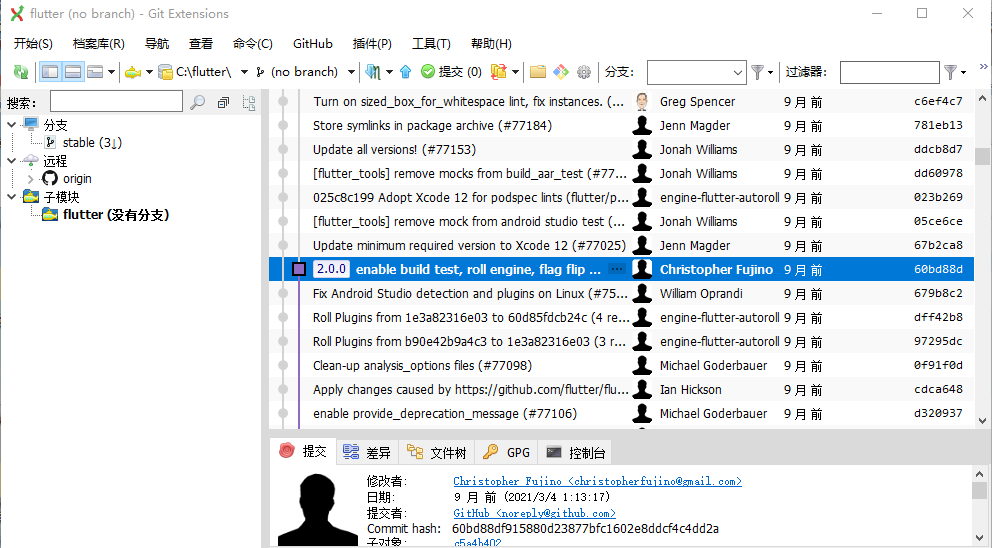Image resolution: width=992 pixels, height=548 pixels.
Task: Click the 过滤器 filter text field
Action: point(890,72)
